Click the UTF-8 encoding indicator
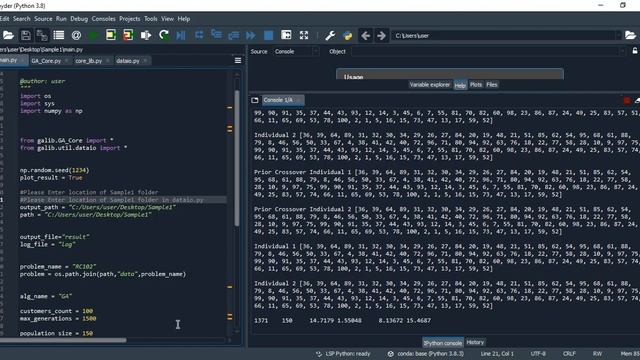 tap(538, 354)
